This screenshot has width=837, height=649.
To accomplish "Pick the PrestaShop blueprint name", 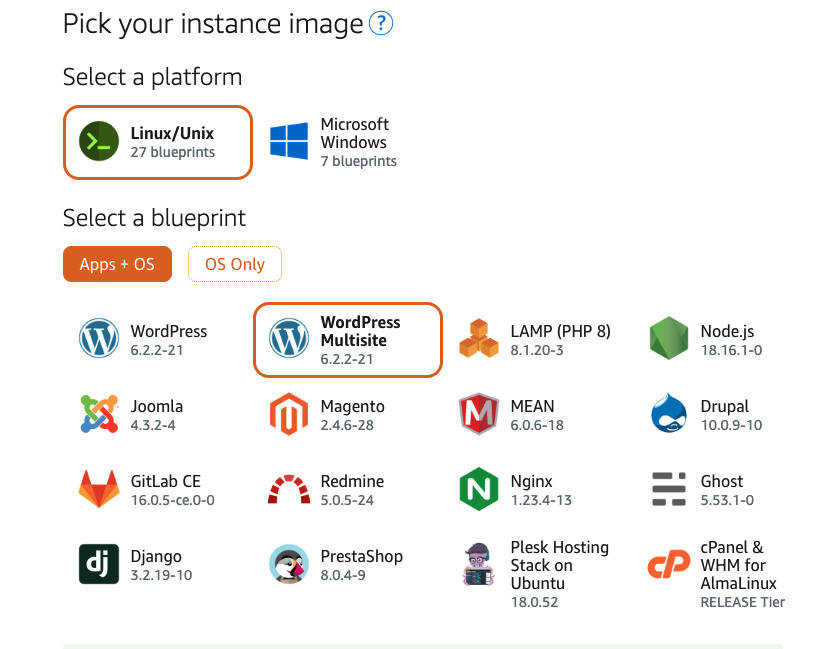I will 361,557.
